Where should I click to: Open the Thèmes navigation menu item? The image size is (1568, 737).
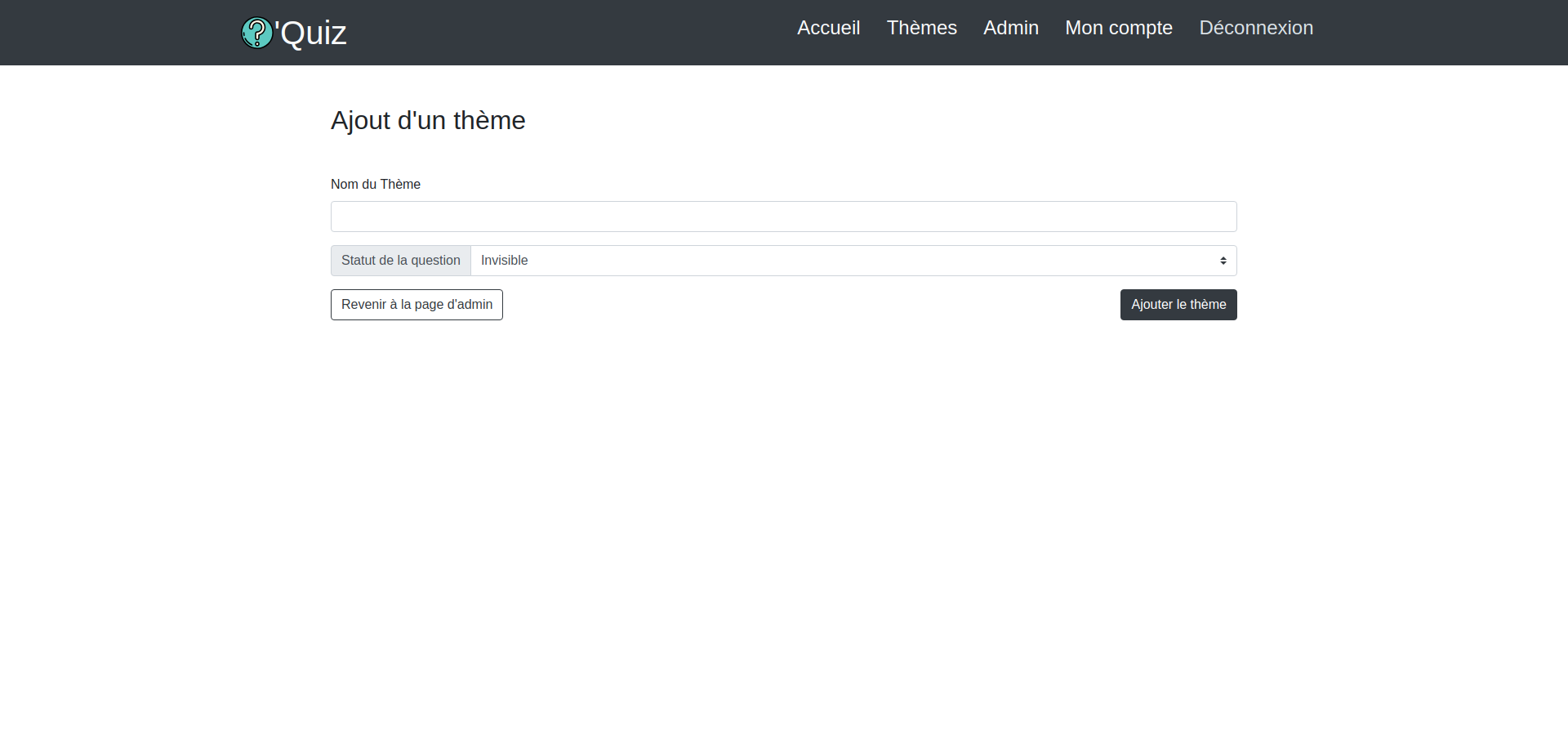pos(921,28)
